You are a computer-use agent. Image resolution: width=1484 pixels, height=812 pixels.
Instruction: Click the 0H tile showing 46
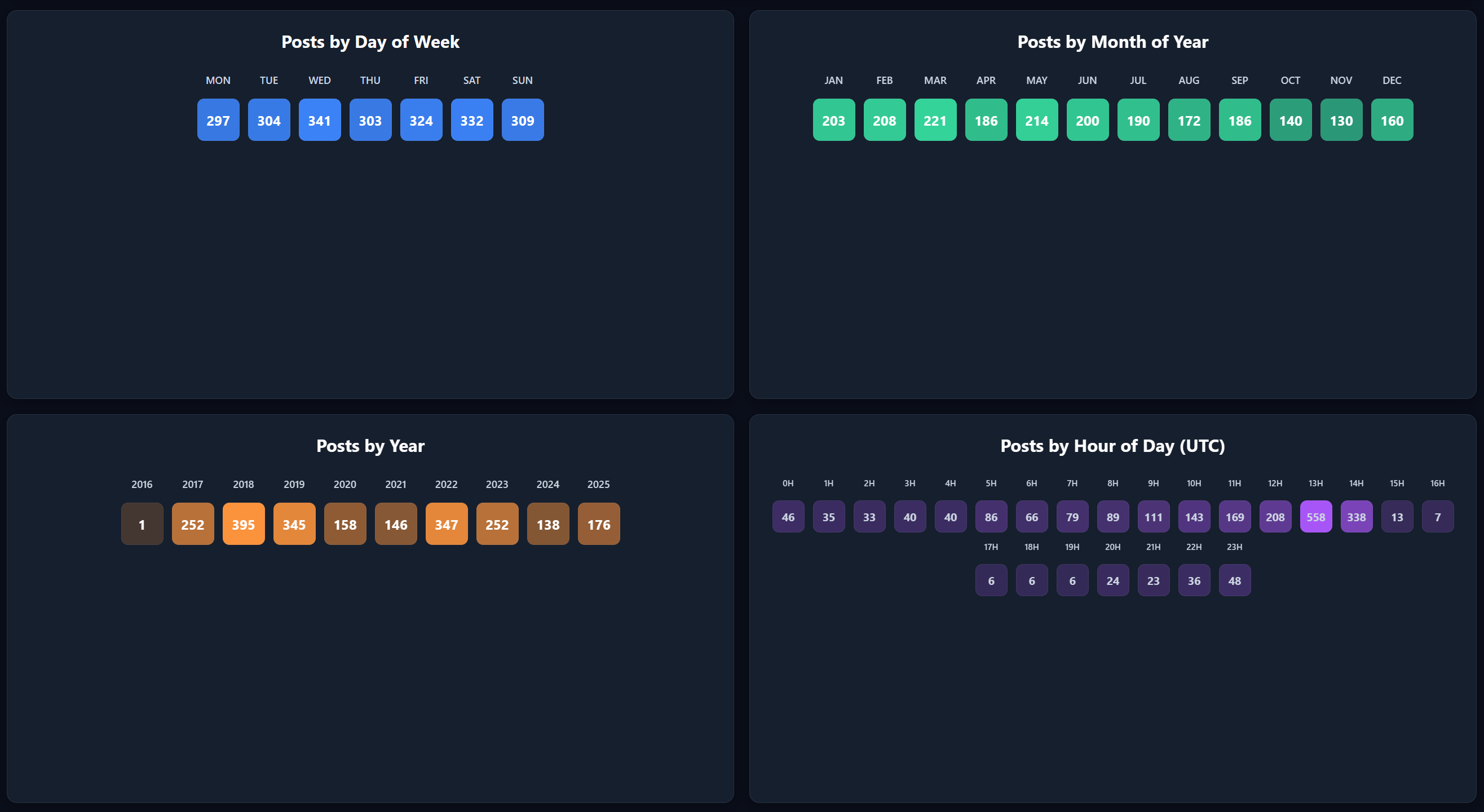[788, 517]
